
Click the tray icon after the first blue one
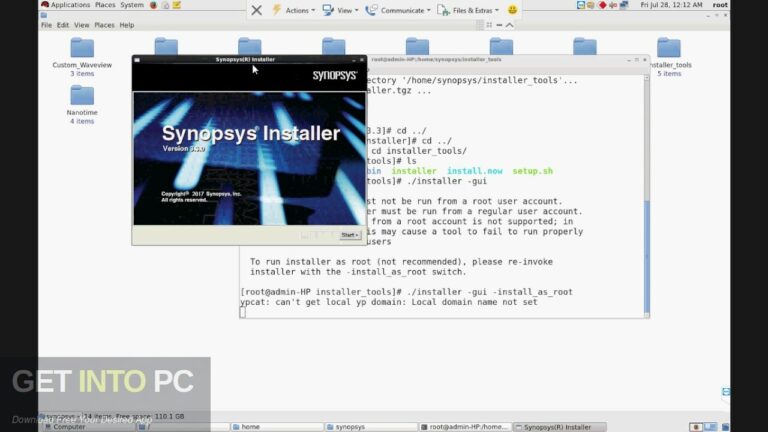(x=590, y=5)
